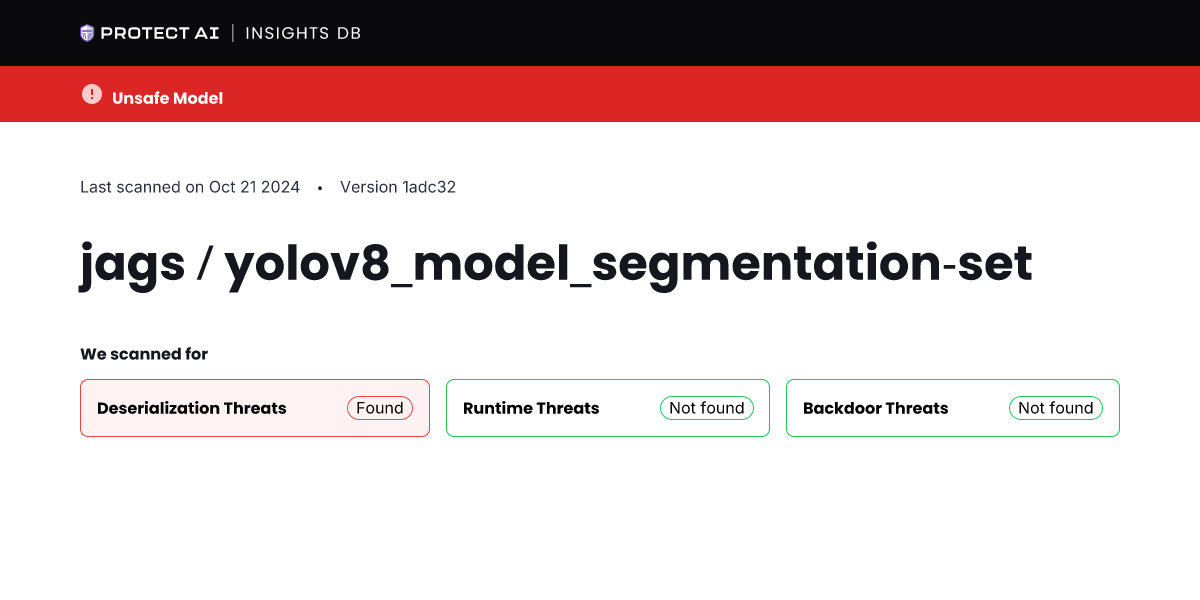
Task: Click the slash separator in the model title
Action: click(x=205, y=263)
